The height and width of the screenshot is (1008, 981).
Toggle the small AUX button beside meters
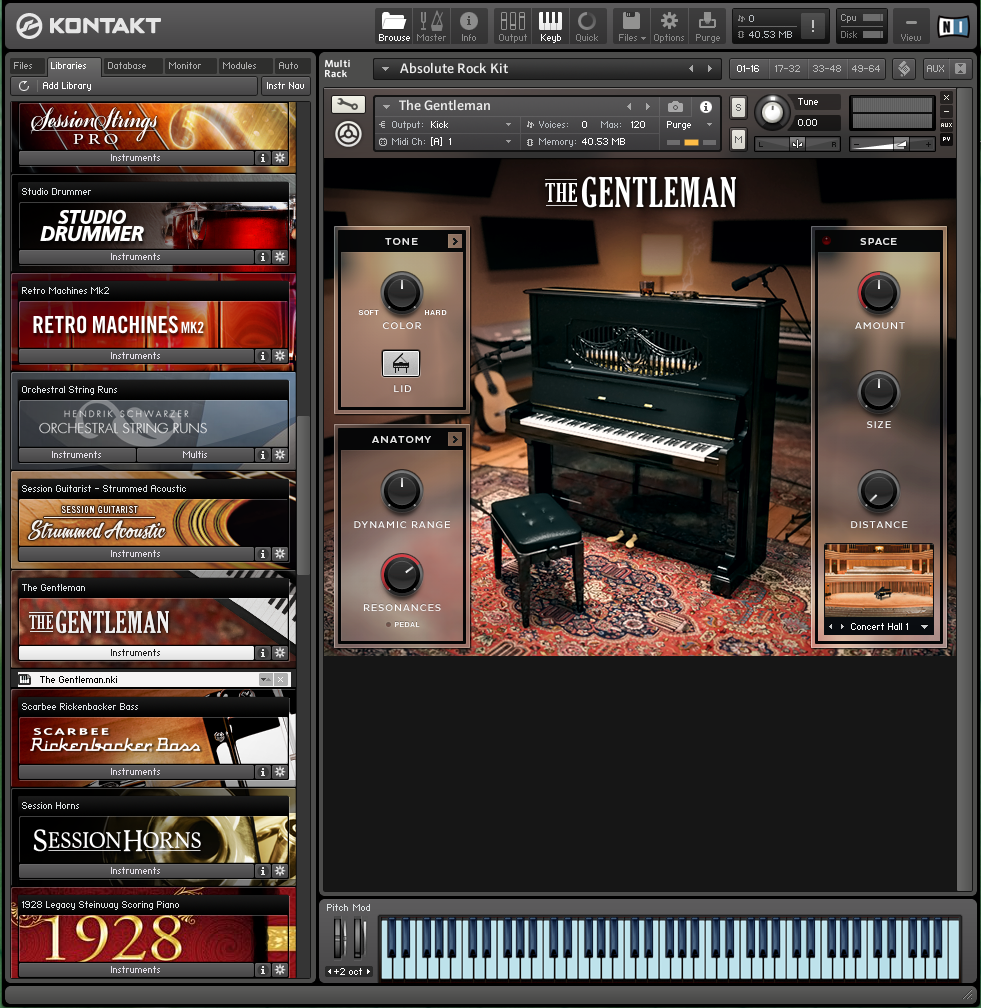946,125
